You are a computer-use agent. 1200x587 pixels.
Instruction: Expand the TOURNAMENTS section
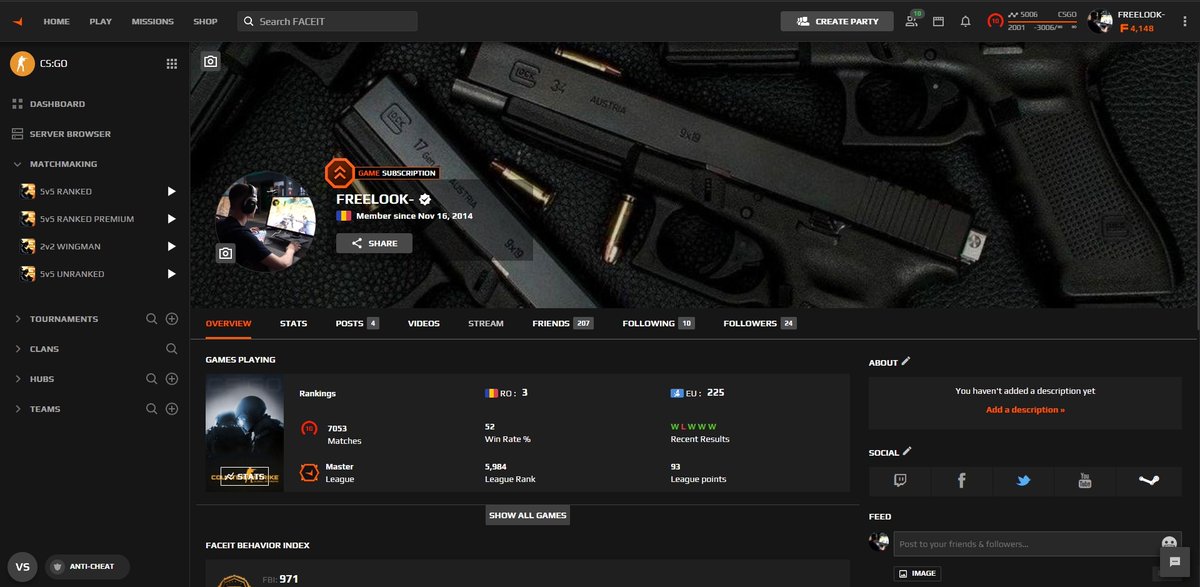coord(18,319)
